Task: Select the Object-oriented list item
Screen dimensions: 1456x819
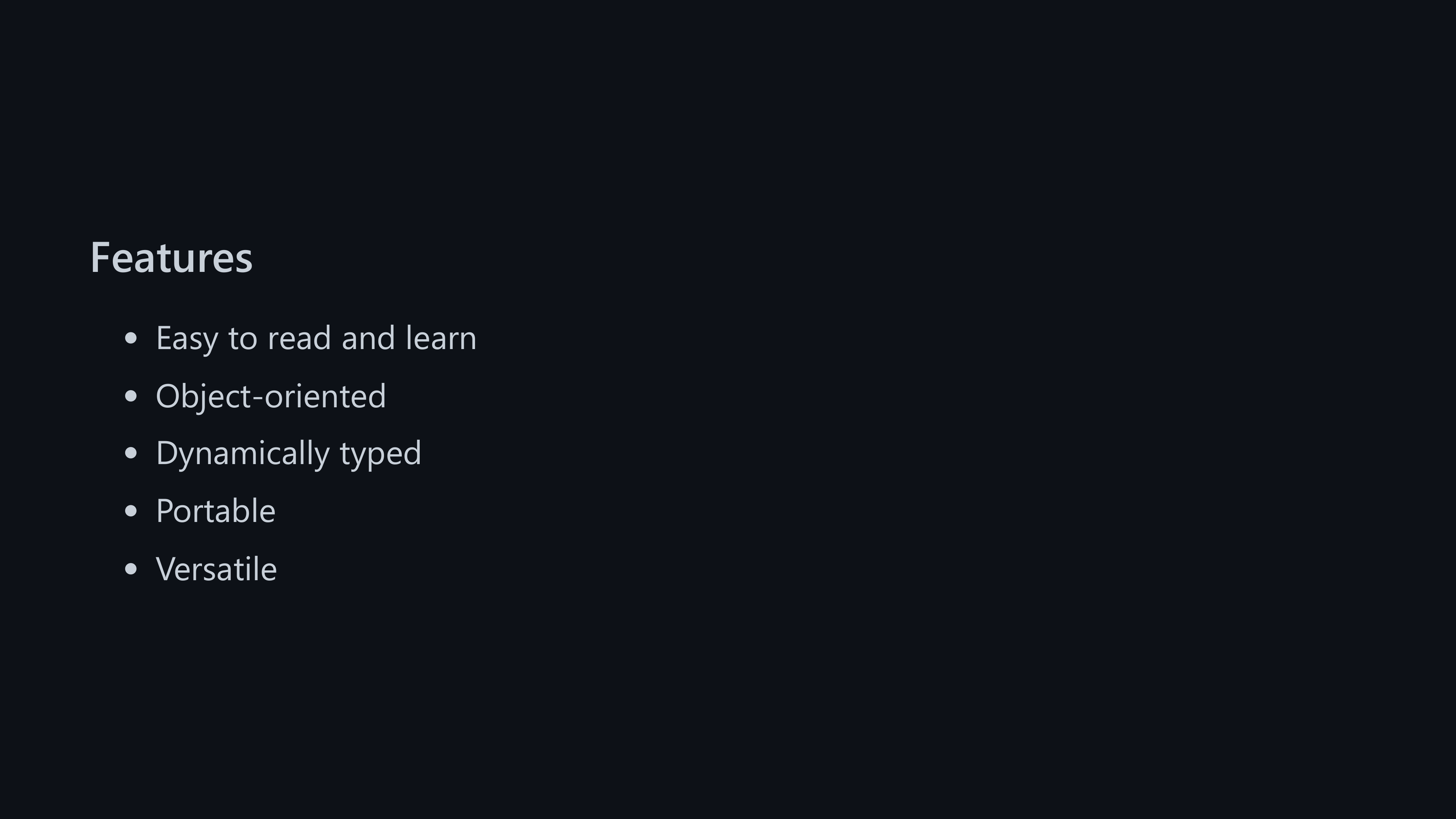Action: click(271, 396)
